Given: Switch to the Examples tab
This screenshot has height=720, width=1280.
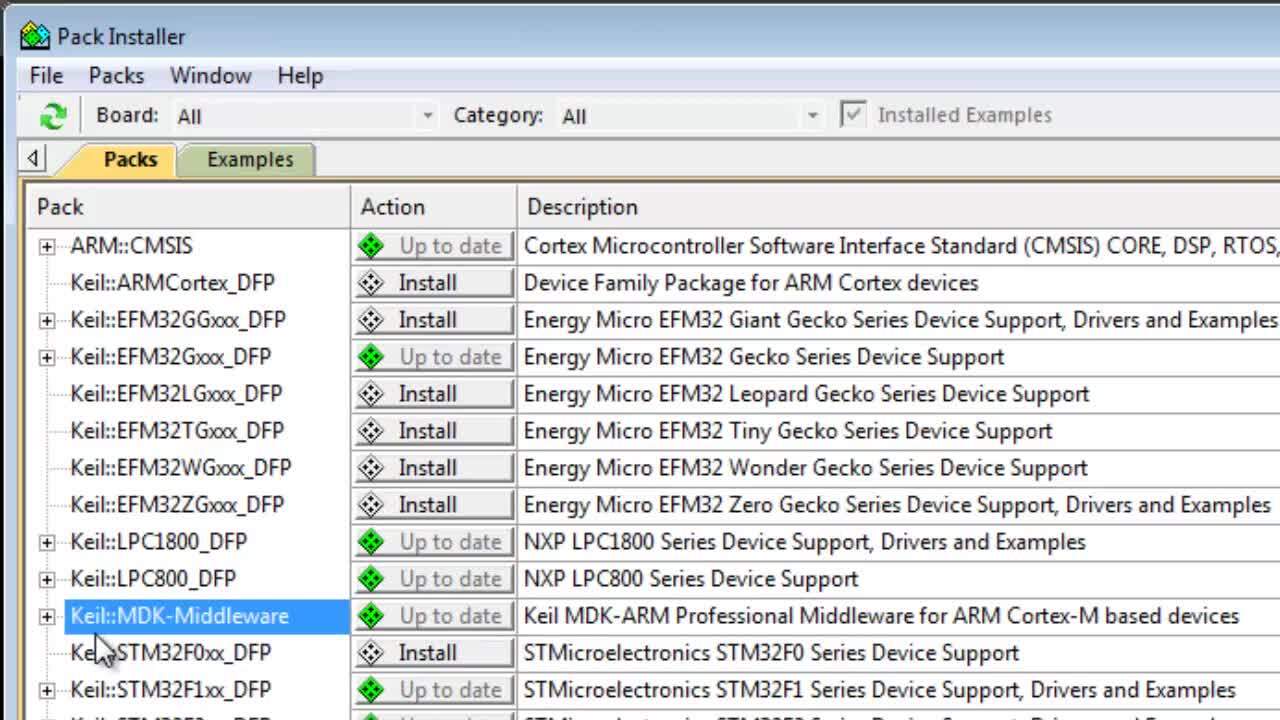Looking at the screenshot, I should (x=250, y=159).
